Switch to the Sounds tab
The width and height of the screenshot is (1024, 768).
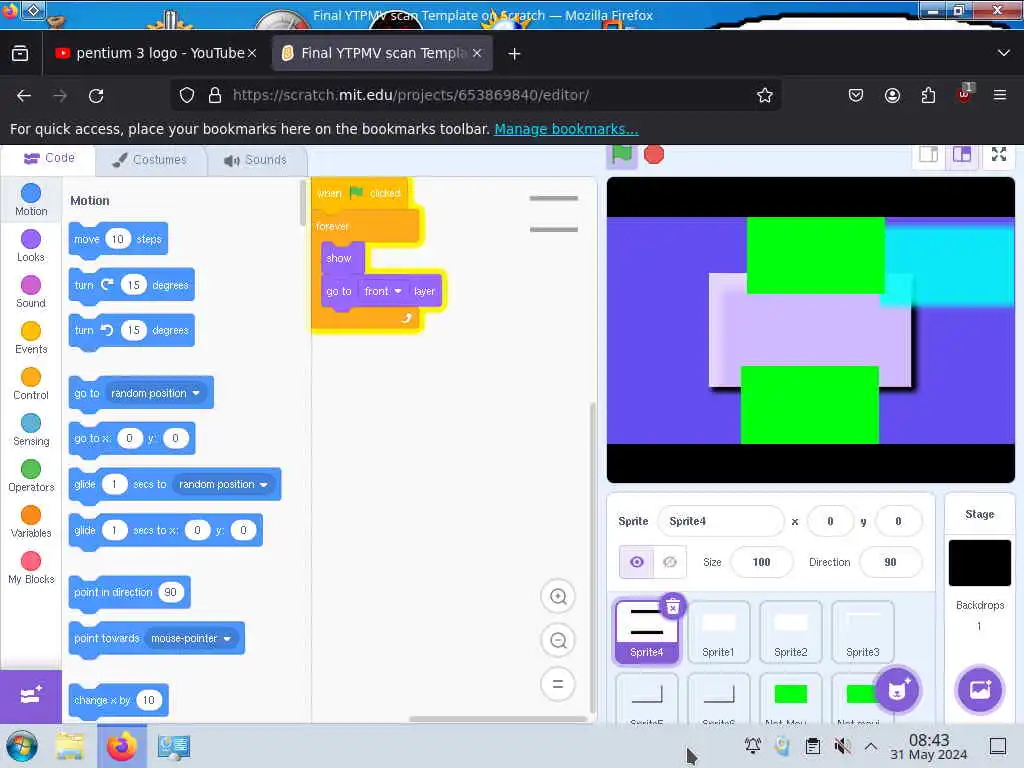[x=256, y=160]
